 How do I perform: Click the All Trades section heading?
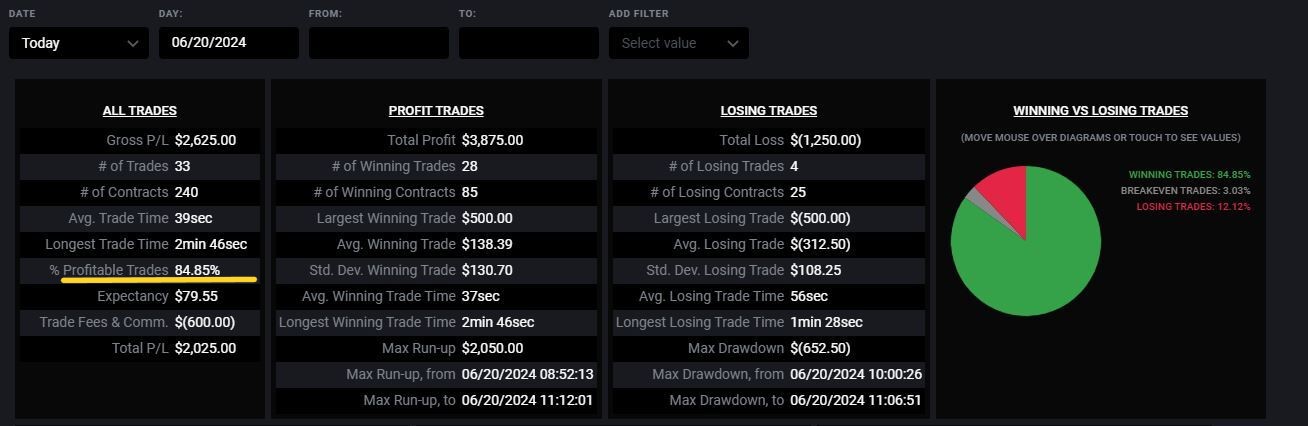point(139,111)
